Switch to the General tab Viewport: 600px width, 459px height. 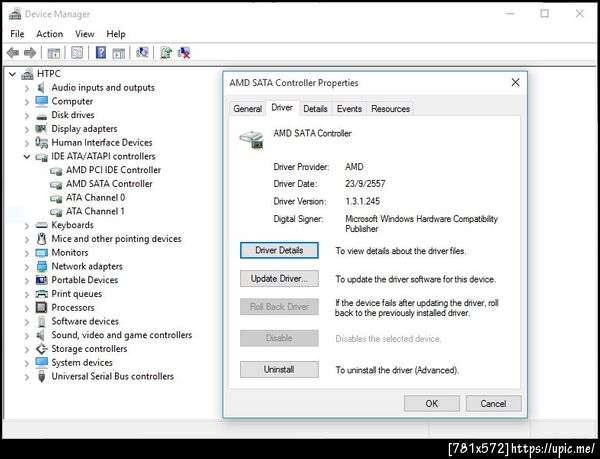[248, 109]
